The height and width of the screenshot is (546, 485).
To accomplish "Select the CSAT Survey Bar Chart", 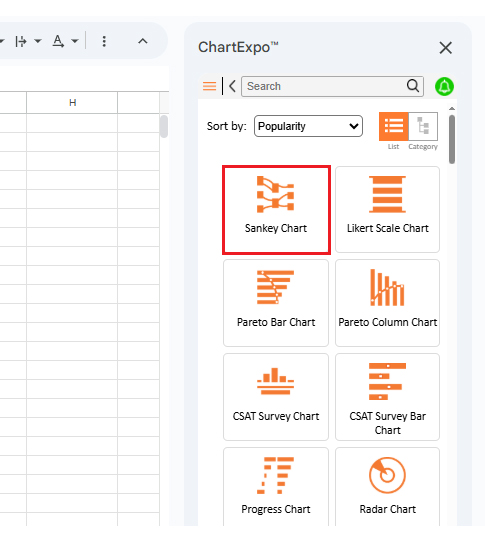I will [x=387, y=397].
